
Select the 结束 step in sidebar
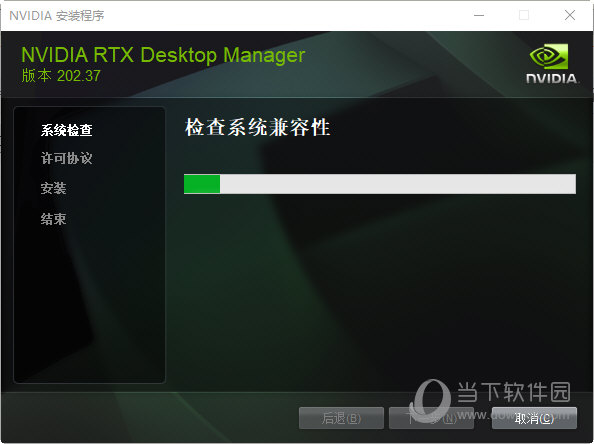pyautogui.click(x=53, y=219)
